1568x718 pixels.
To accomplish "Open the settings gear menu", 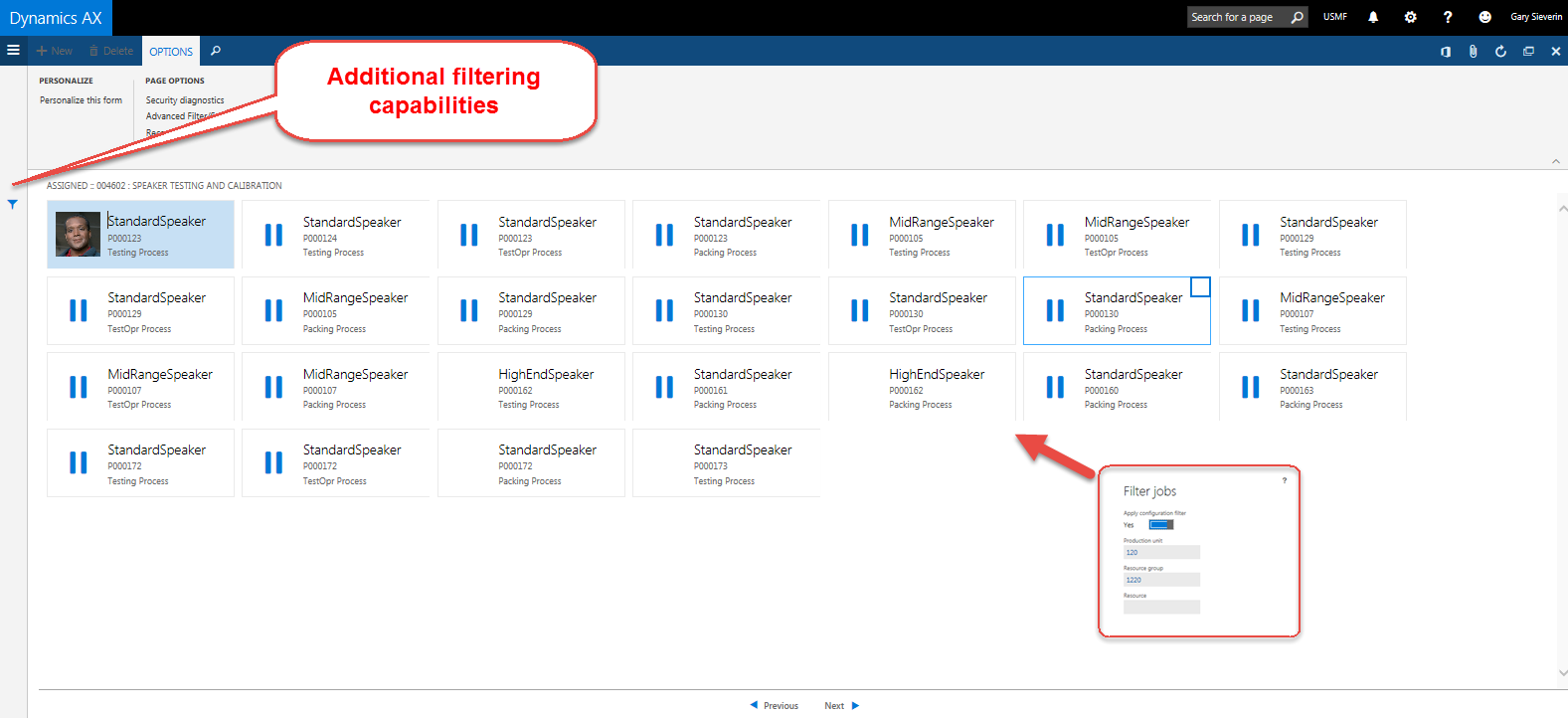I will tap(1410, 17).
